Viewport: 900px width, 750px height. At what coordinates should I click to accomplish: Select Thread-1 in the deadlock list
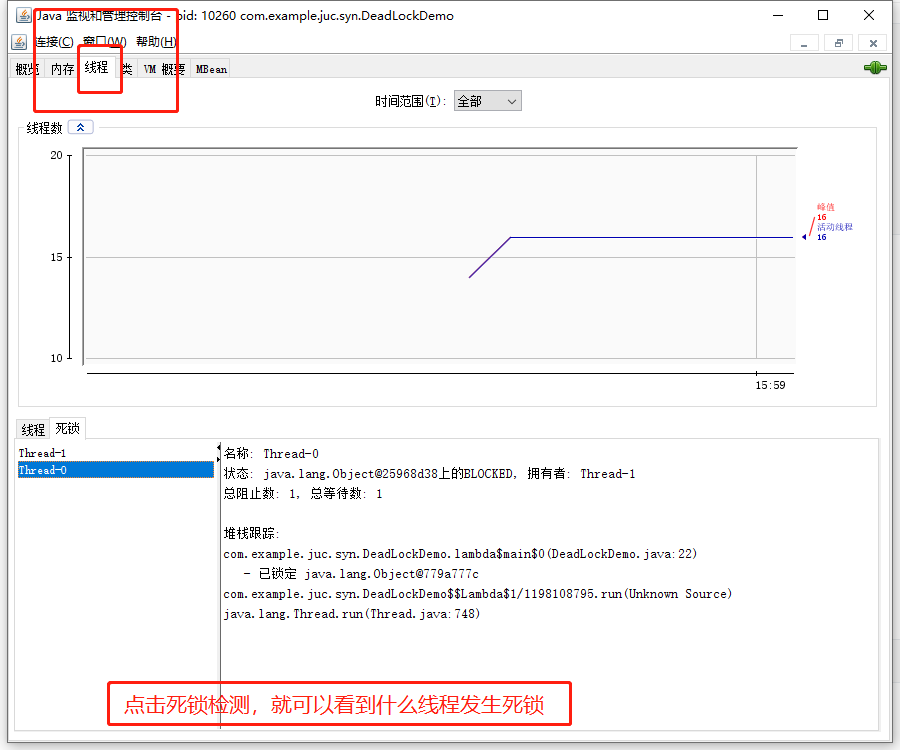tap(115, 453)
